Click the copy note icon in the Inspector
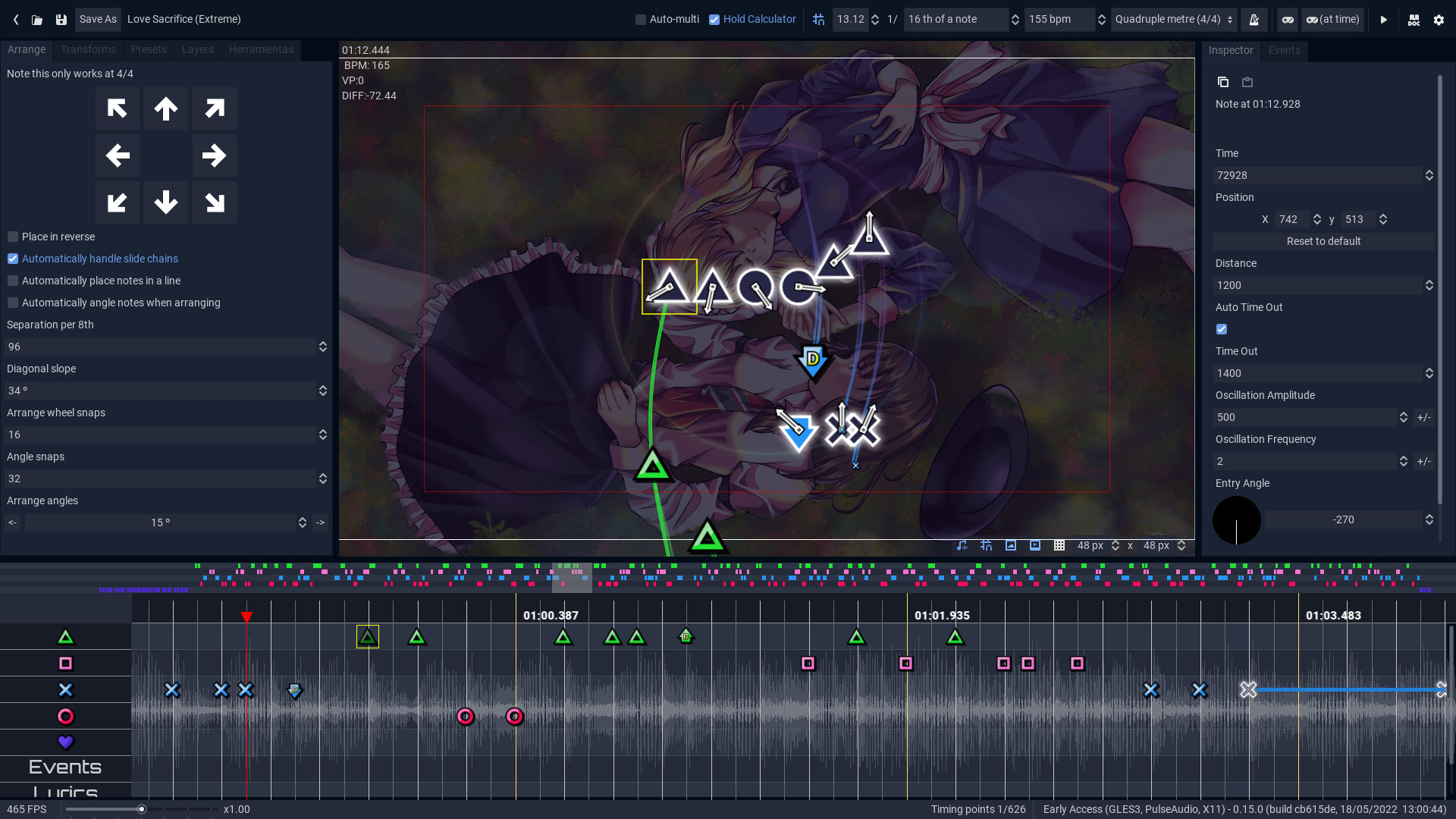Screen dimensions: 1456x819 point(1222,82)
